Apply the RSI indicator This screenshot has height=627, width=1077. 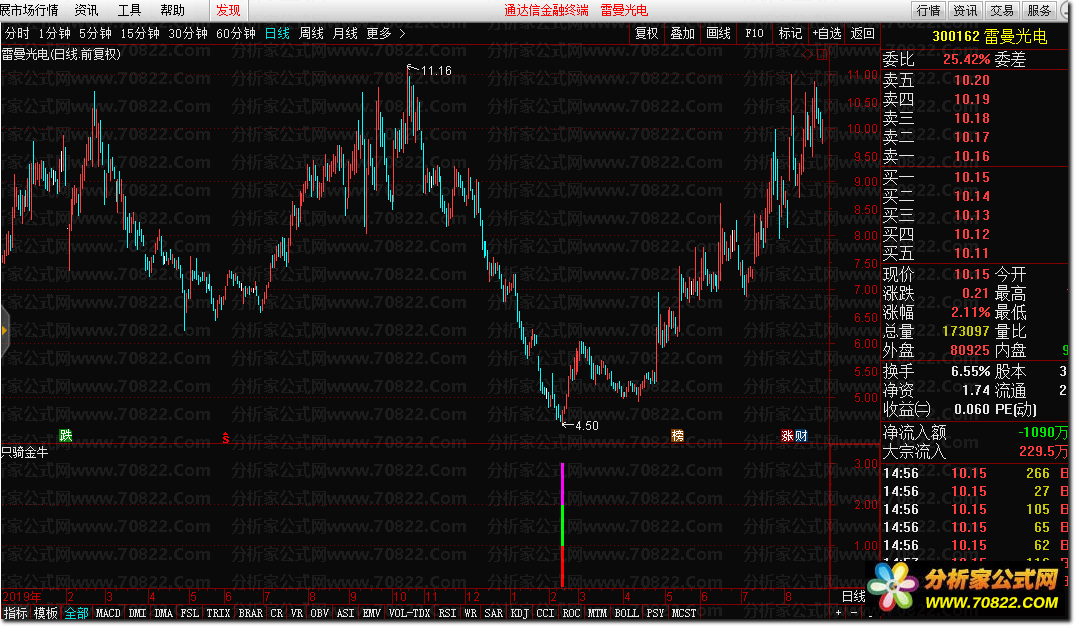[447, 613]
